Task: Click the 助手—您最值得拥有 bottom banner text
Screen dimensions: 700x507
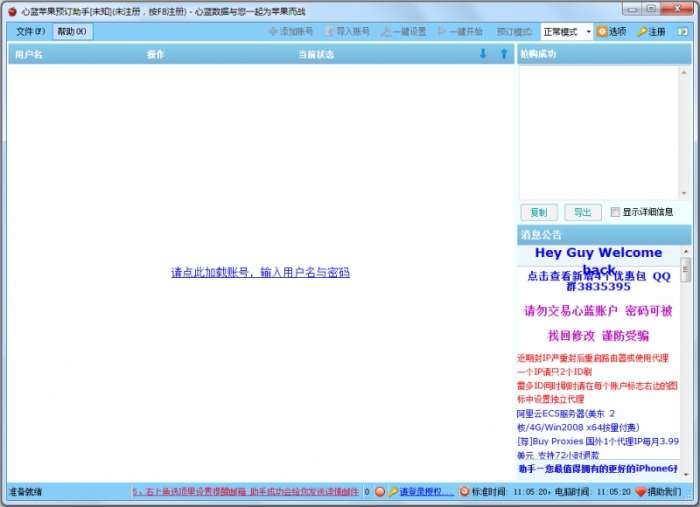Action: tap(598, 468)
